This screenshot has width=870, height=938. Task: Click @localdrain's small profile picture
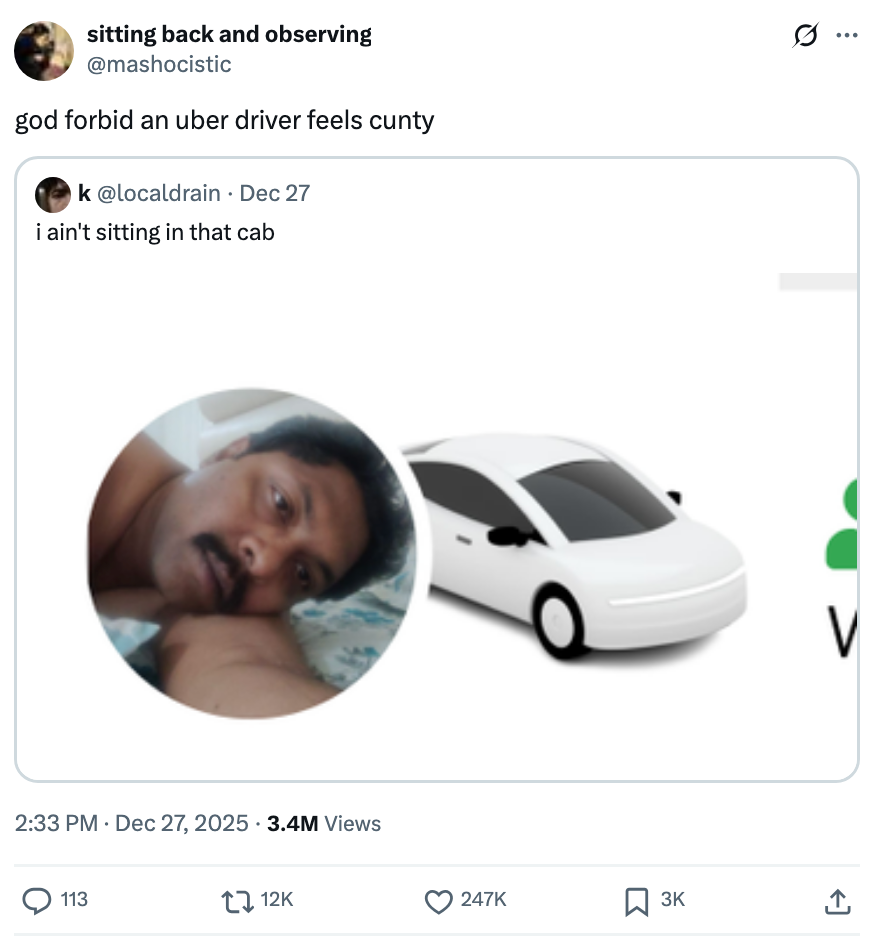click(x=52, y=194)
